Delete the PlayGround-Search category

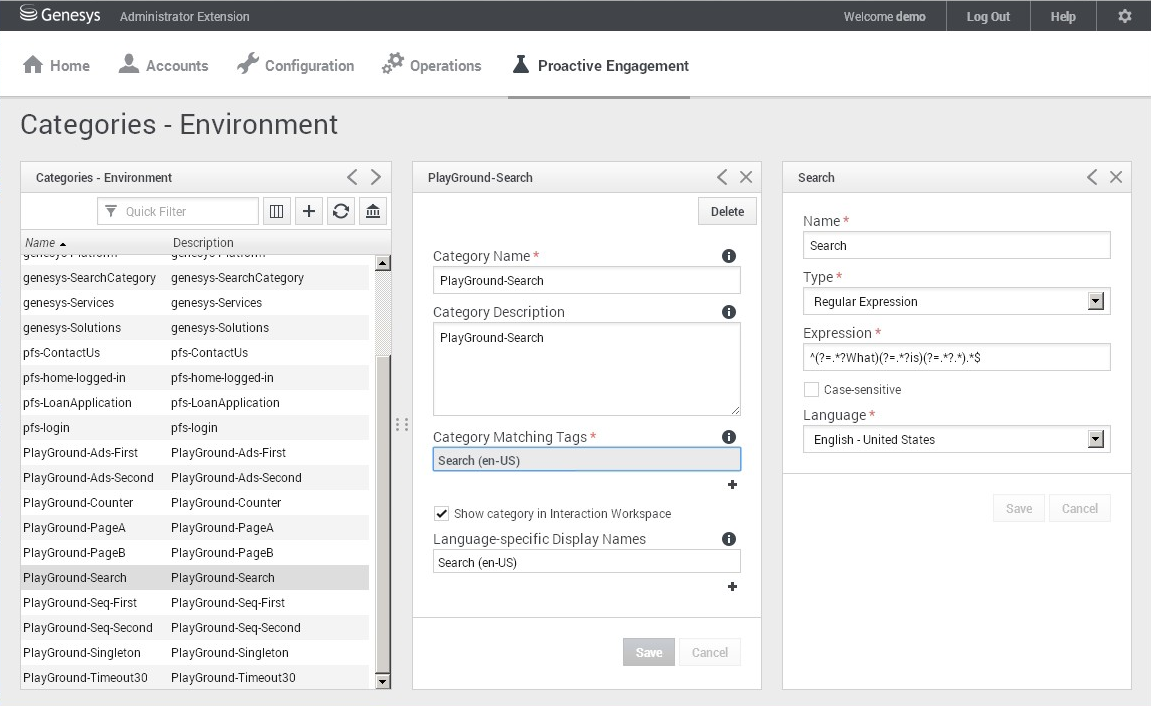[727, 211]
